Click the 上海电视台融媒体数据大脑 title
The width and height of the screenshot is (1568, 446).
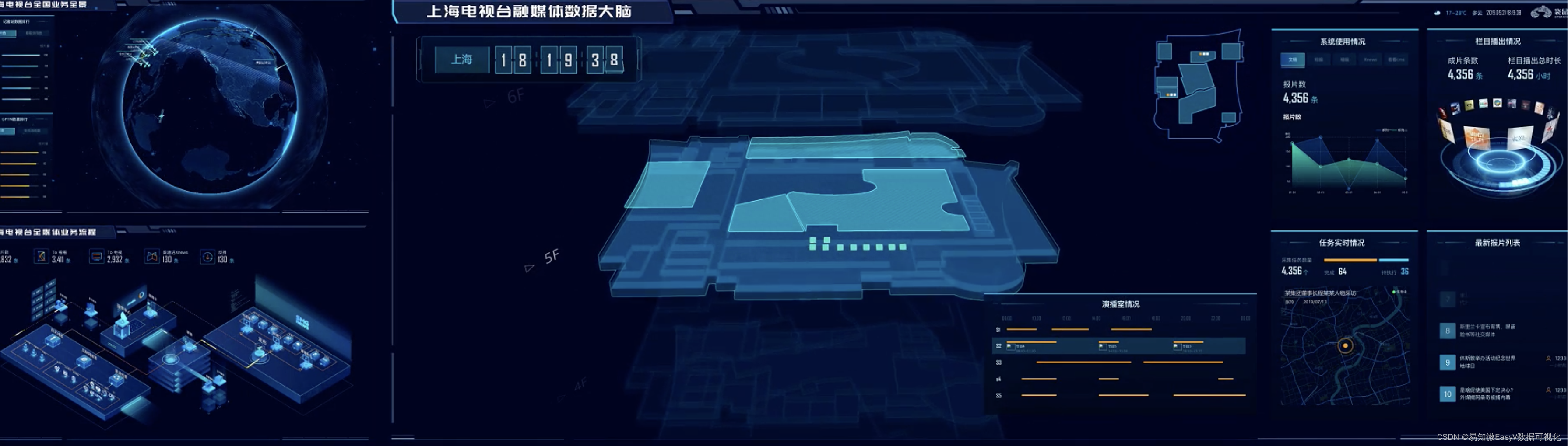tap(529, 11)
